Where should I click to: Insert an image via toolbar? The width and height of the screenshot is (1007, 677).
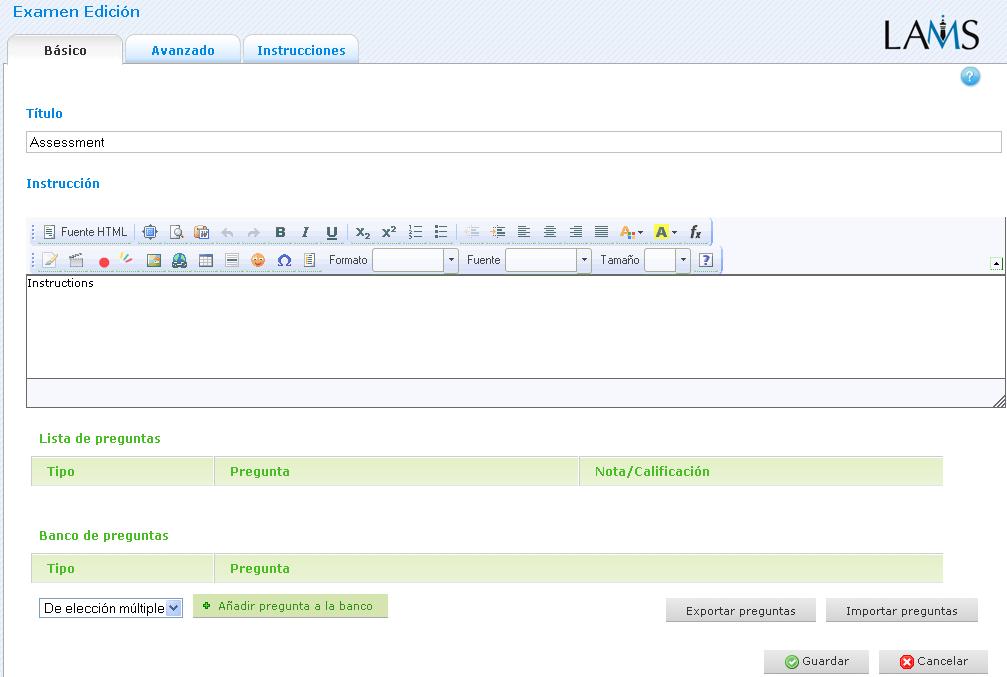[154, 261]
